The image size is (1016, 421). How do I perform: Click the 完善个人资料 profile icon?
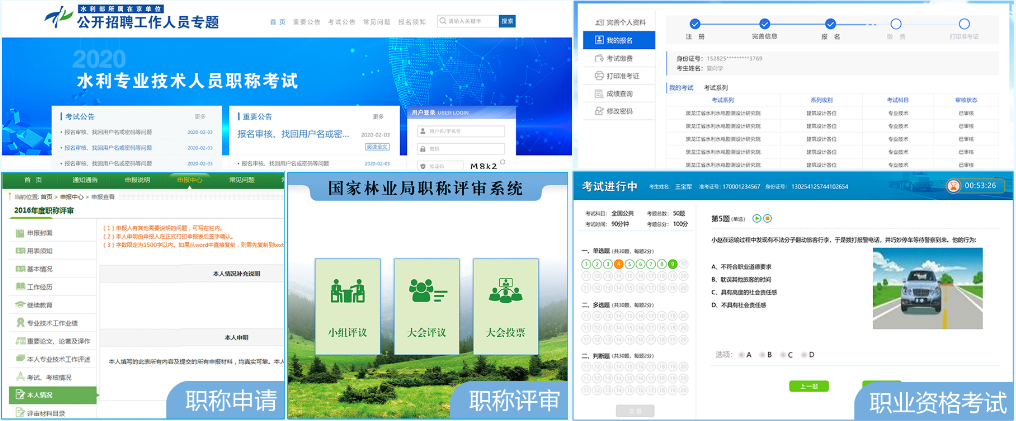600,21
